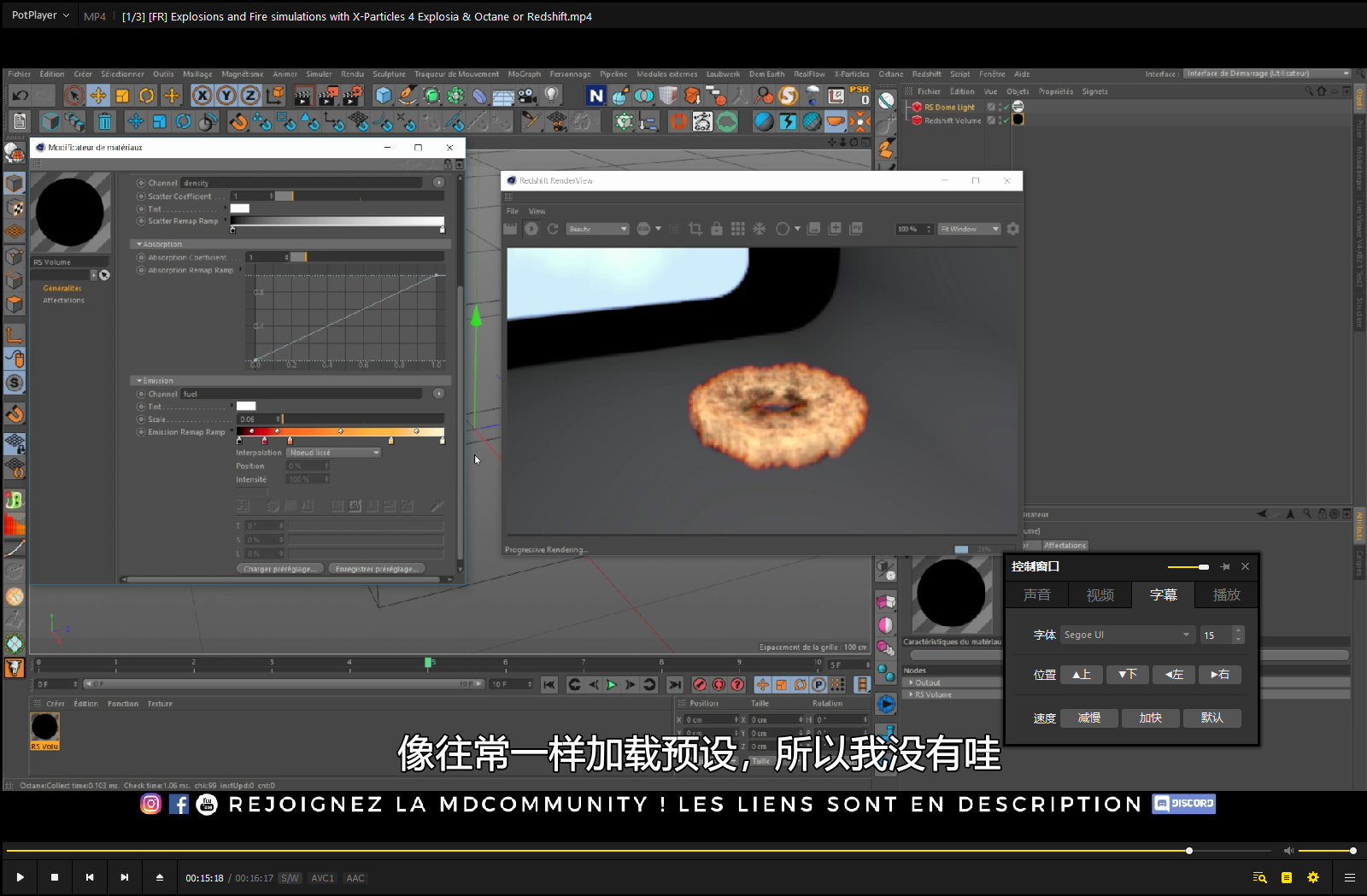
Task: Open RenderView settings gear
Action: pos(1013,229)
